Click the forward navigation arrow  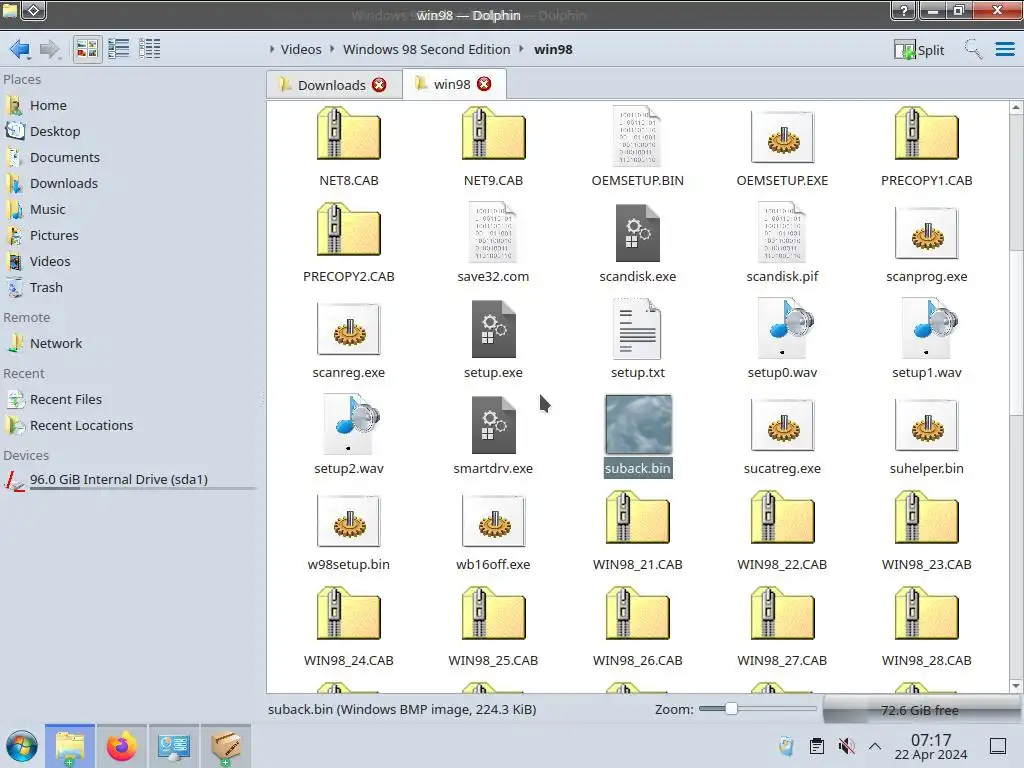[50, 49]
